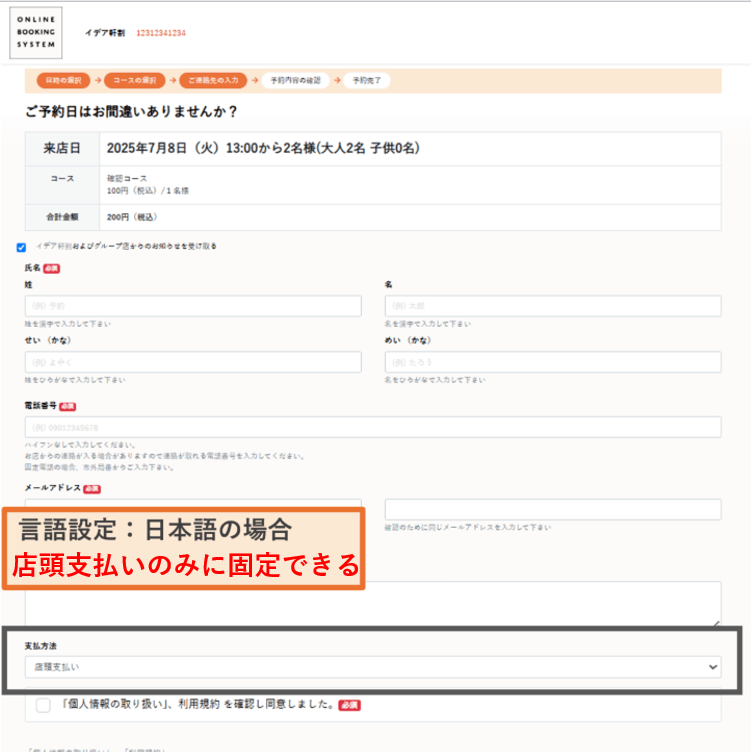This screenshot has width=751, height=752.
Task: Go to the コースの選択 step
Action: point(135,80)
